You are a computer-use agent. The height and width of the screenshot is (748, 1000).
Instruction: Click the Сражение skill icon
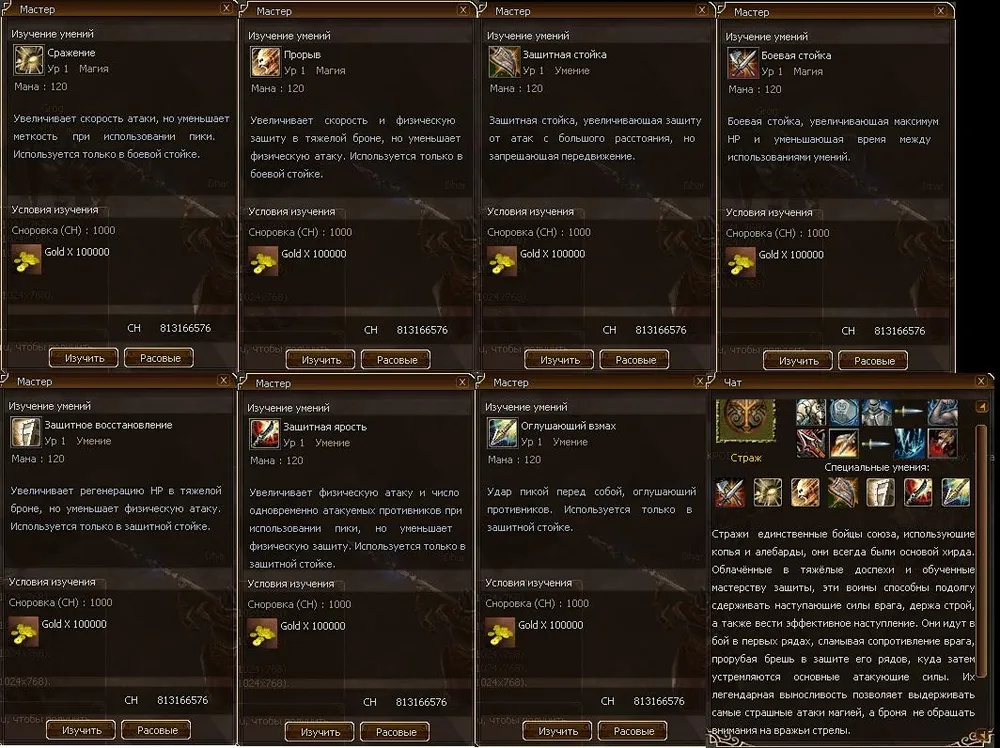[x=28, y=61]
